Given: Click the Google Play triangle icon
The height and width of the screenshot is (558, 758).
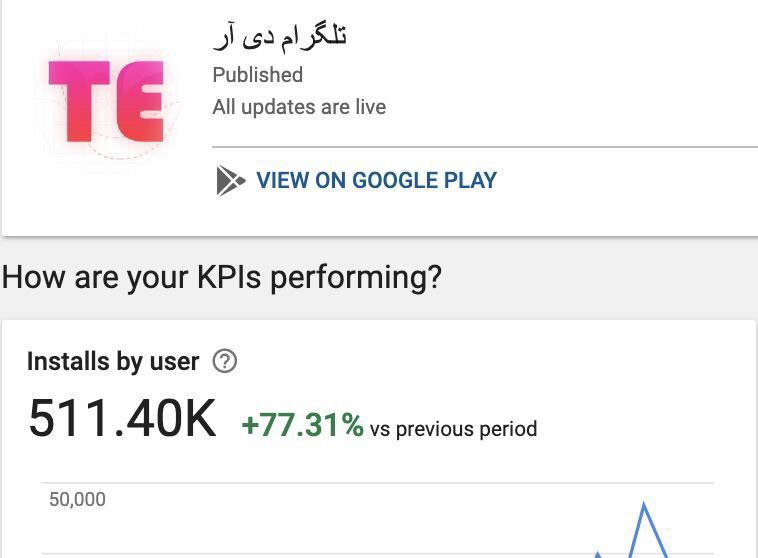Looking at the screenshot, I should point(230,181).
